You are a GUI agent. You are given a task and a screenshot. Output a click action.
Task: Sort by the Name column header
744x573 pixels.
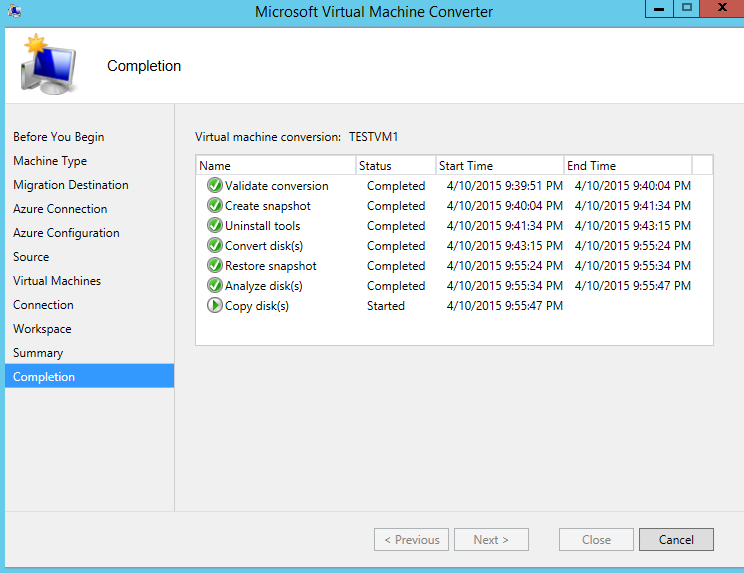(x=276, y=166)
